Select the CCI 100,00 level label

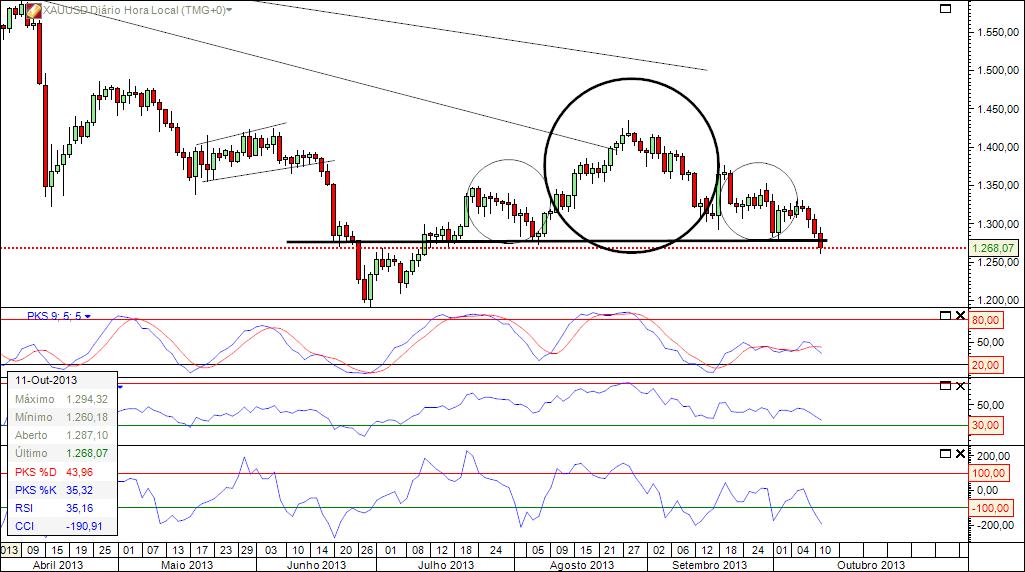[x=989, y=473]
